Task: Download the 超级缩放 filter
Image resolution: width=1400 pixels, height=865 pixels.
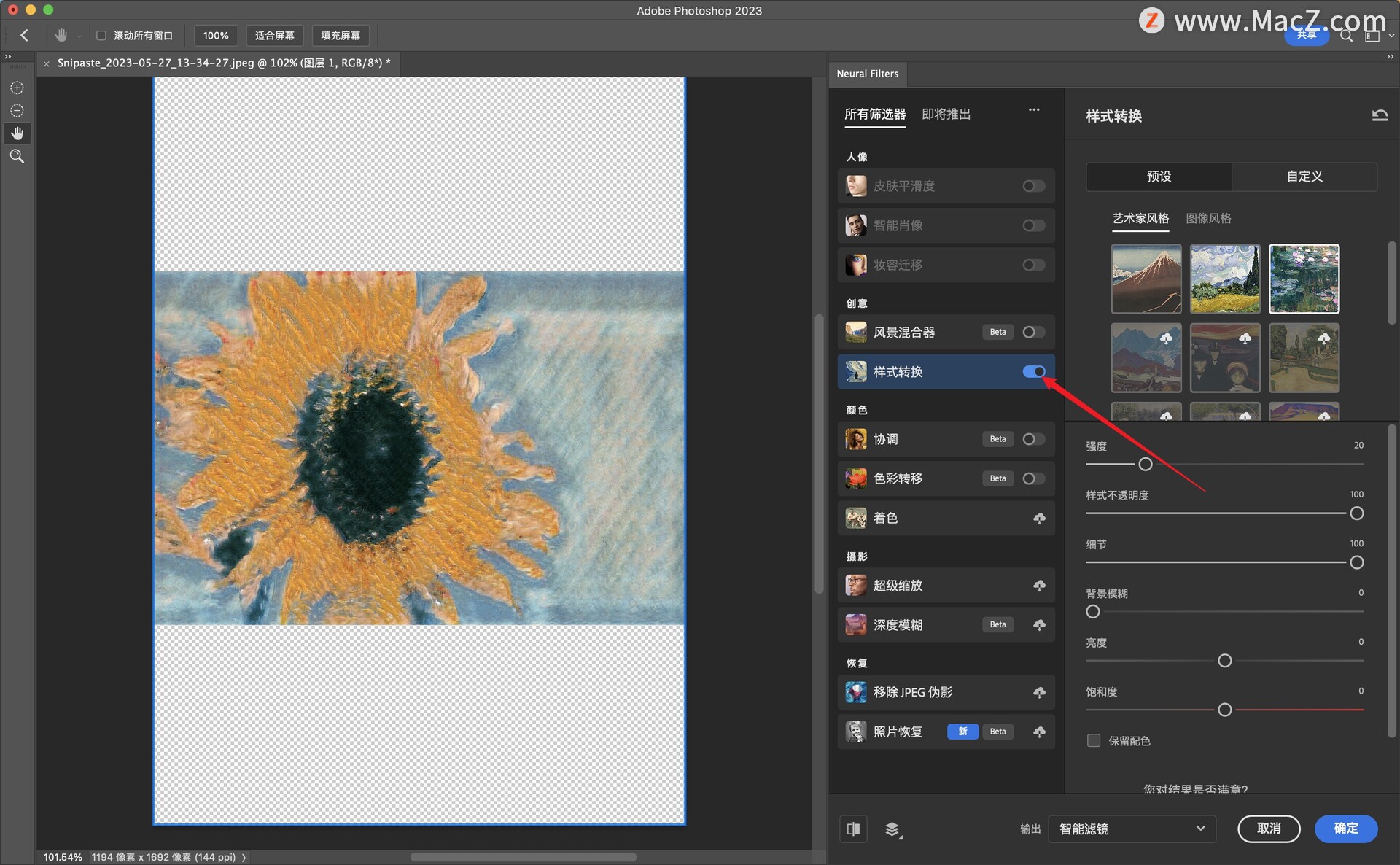Action: (1039, 586)
